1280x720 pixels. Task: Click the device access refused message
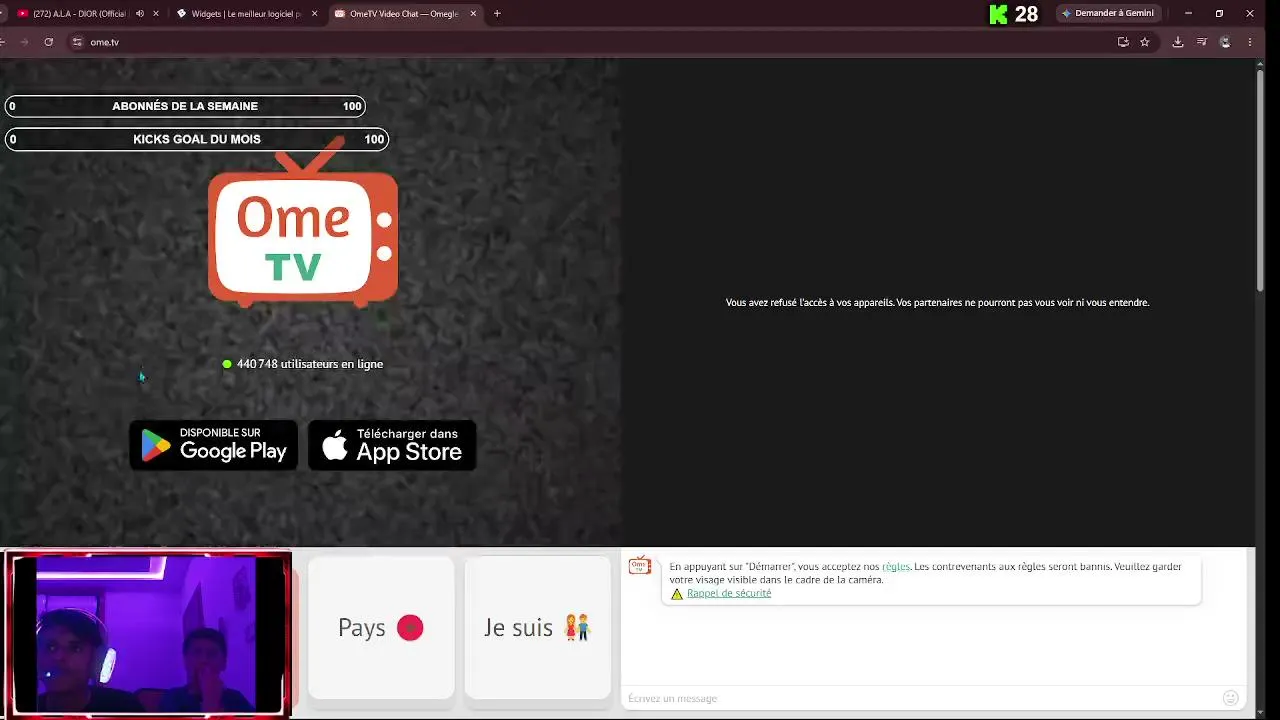[937, 302]
